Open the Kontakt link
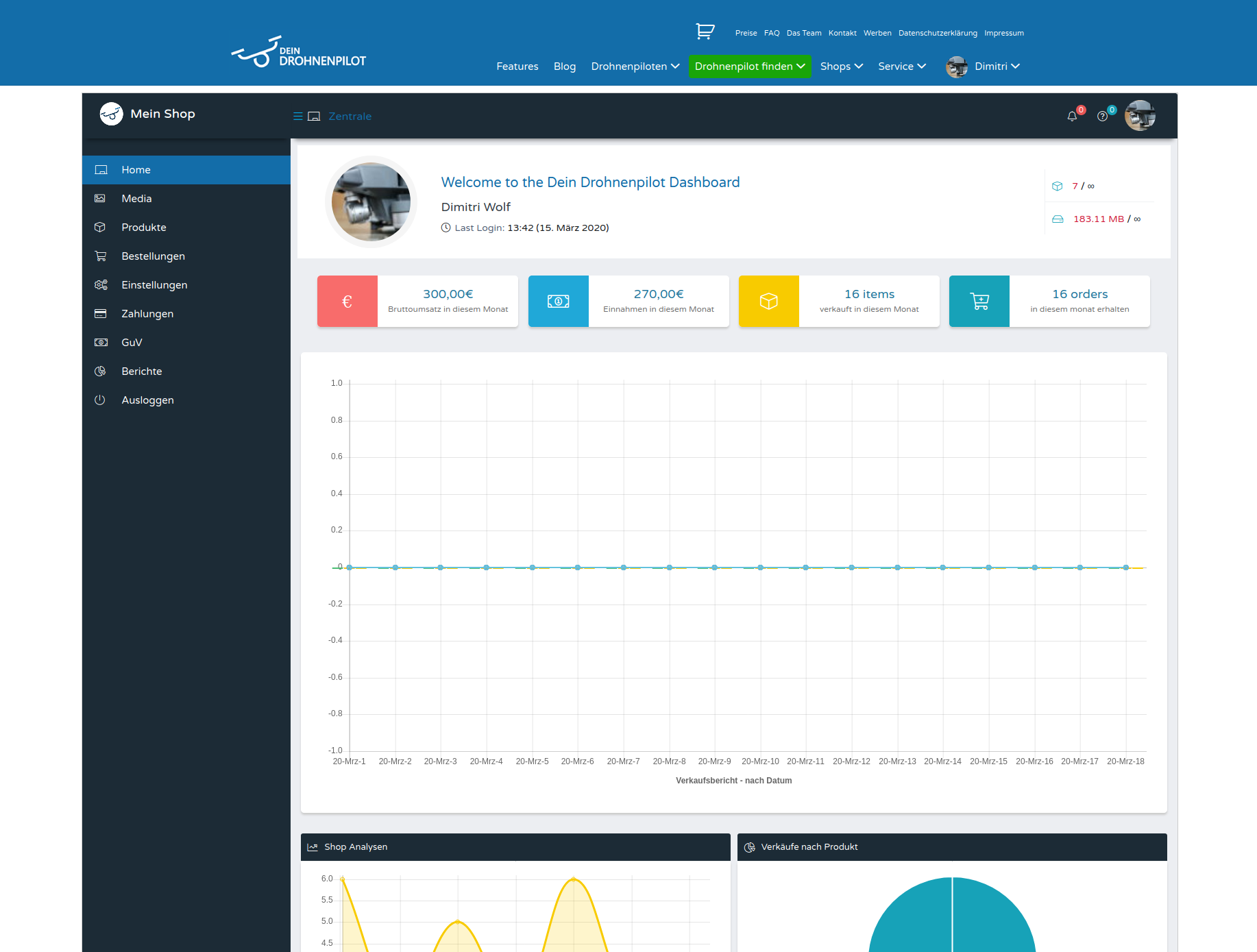Viewport: 1257px width, 952px height. [842, 33]
